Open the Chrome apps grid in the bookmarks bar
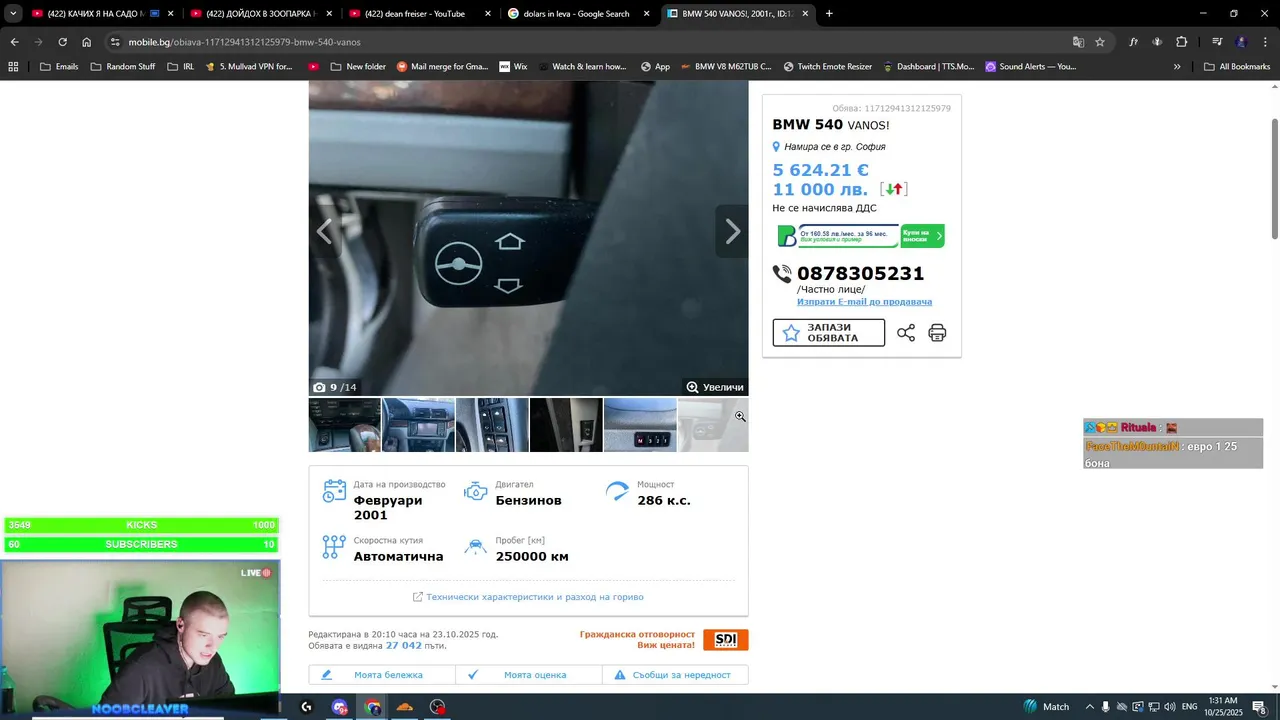The image size is (1280, 720). point(13,67)
